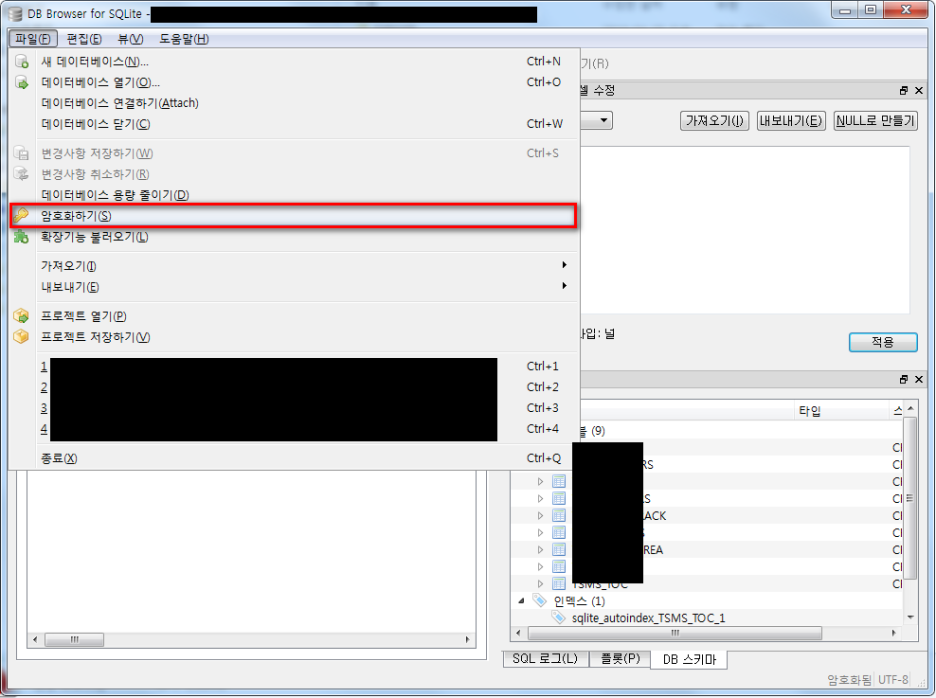Click the cell editor text area
The height and width of the screenshot is (698, 936).
coord(745,230)
